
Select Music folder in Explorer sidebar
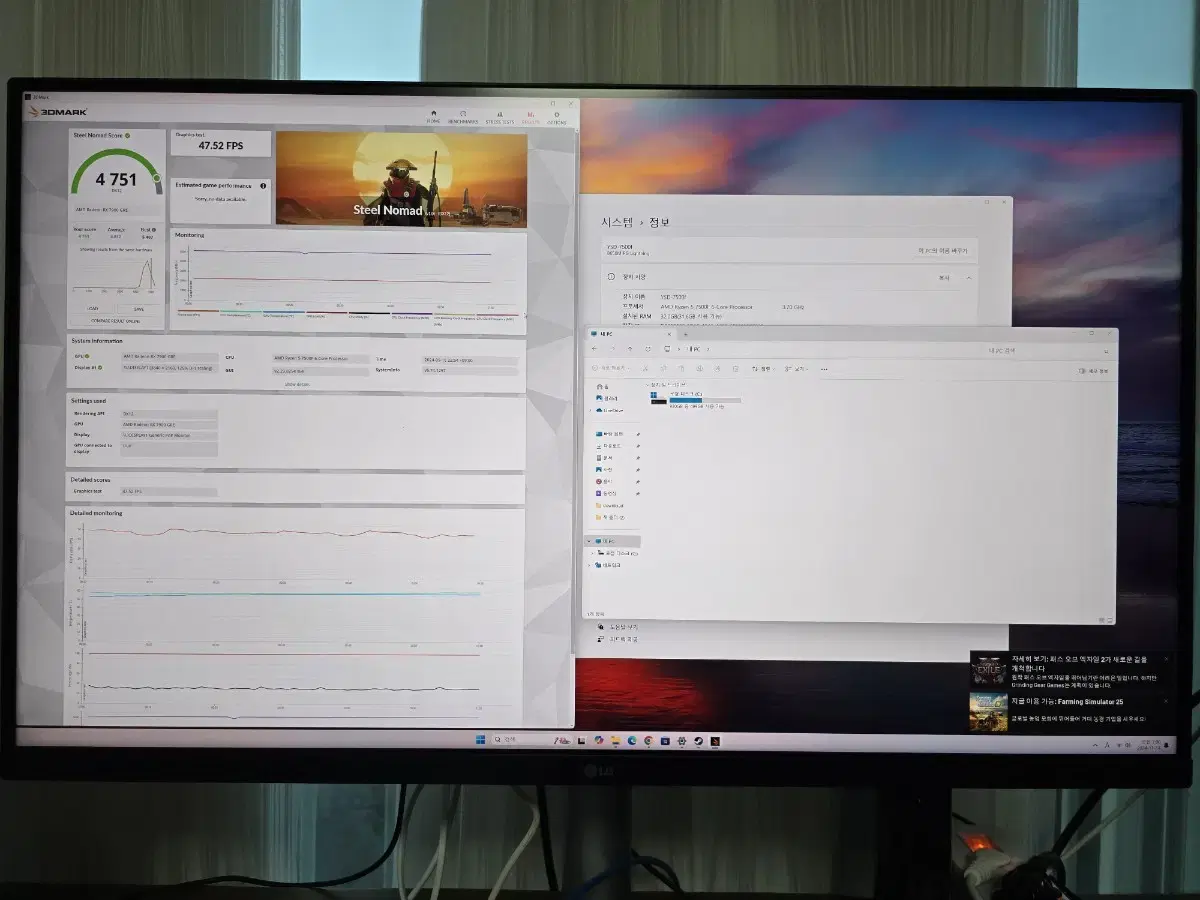pyautogui.click(x=604, y=481)
